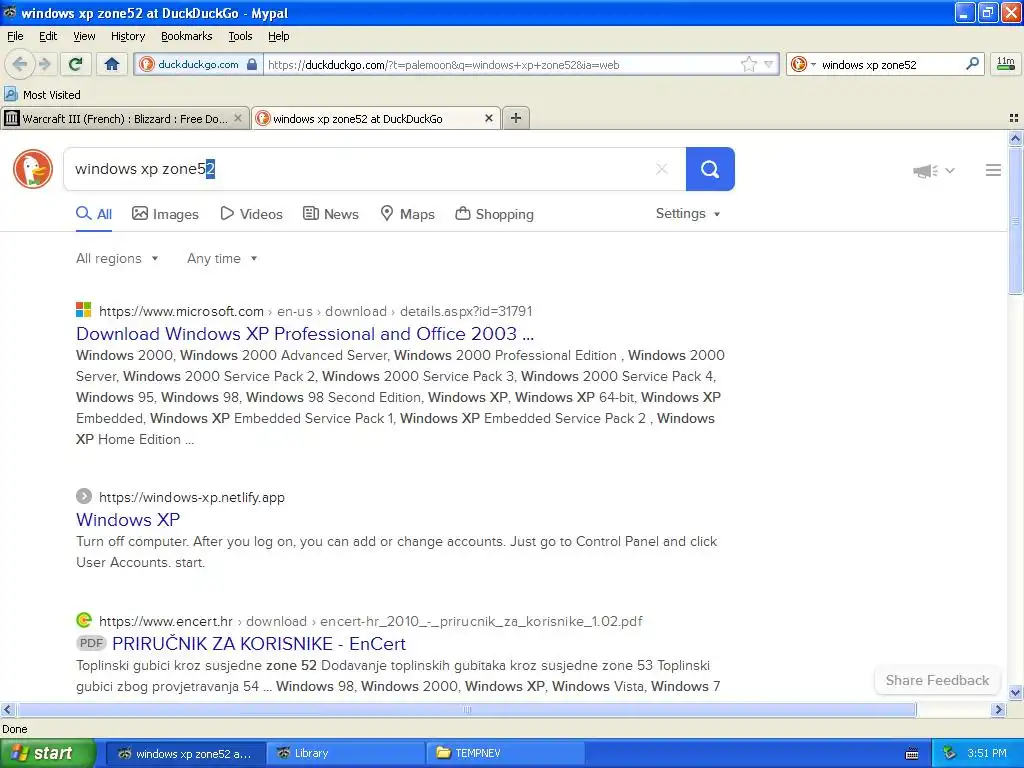The height and width of the screenshot is (768, 1024).
Task: Open the TEMPNEV folder from taskbar
Action: (505, 754)
